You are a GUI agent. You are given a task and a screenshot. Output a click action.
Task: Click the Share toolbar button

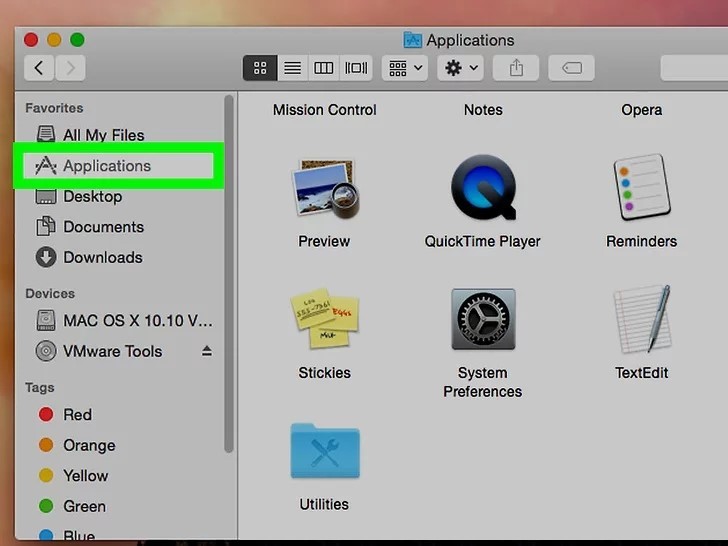click(x=516, y=68)
